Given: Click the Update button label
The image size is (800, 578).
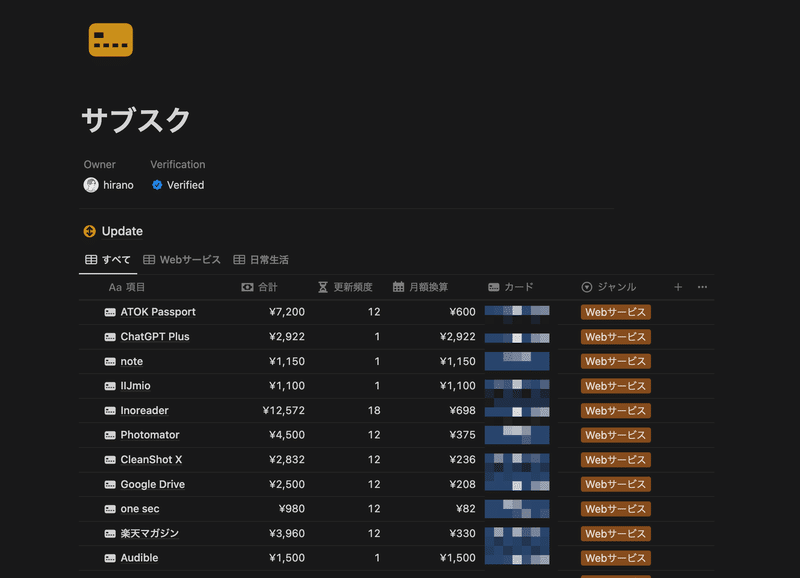Looking at the screenshot, I should pos(122,231).
